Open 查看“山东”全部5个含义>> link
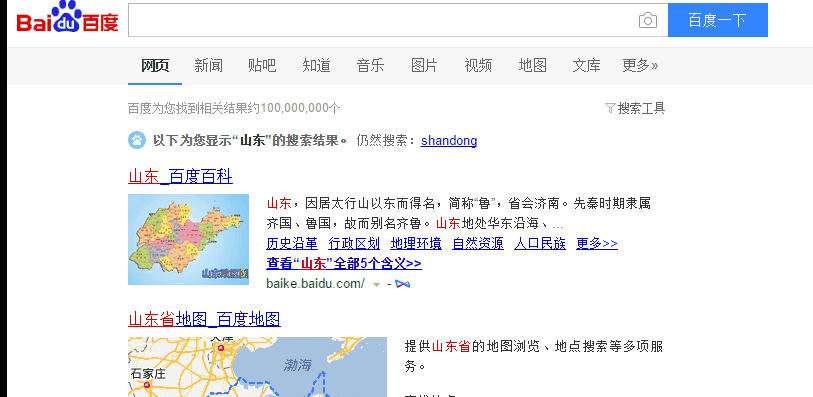Screen dimensions: 813x397 (344, 264)
